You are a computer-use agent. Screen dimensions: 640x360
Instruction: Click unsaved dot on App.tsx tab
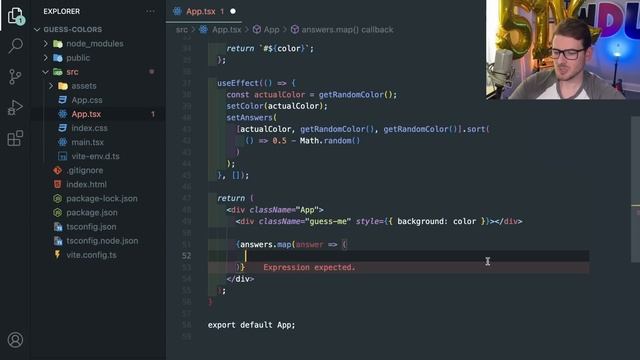pos(233,11)
